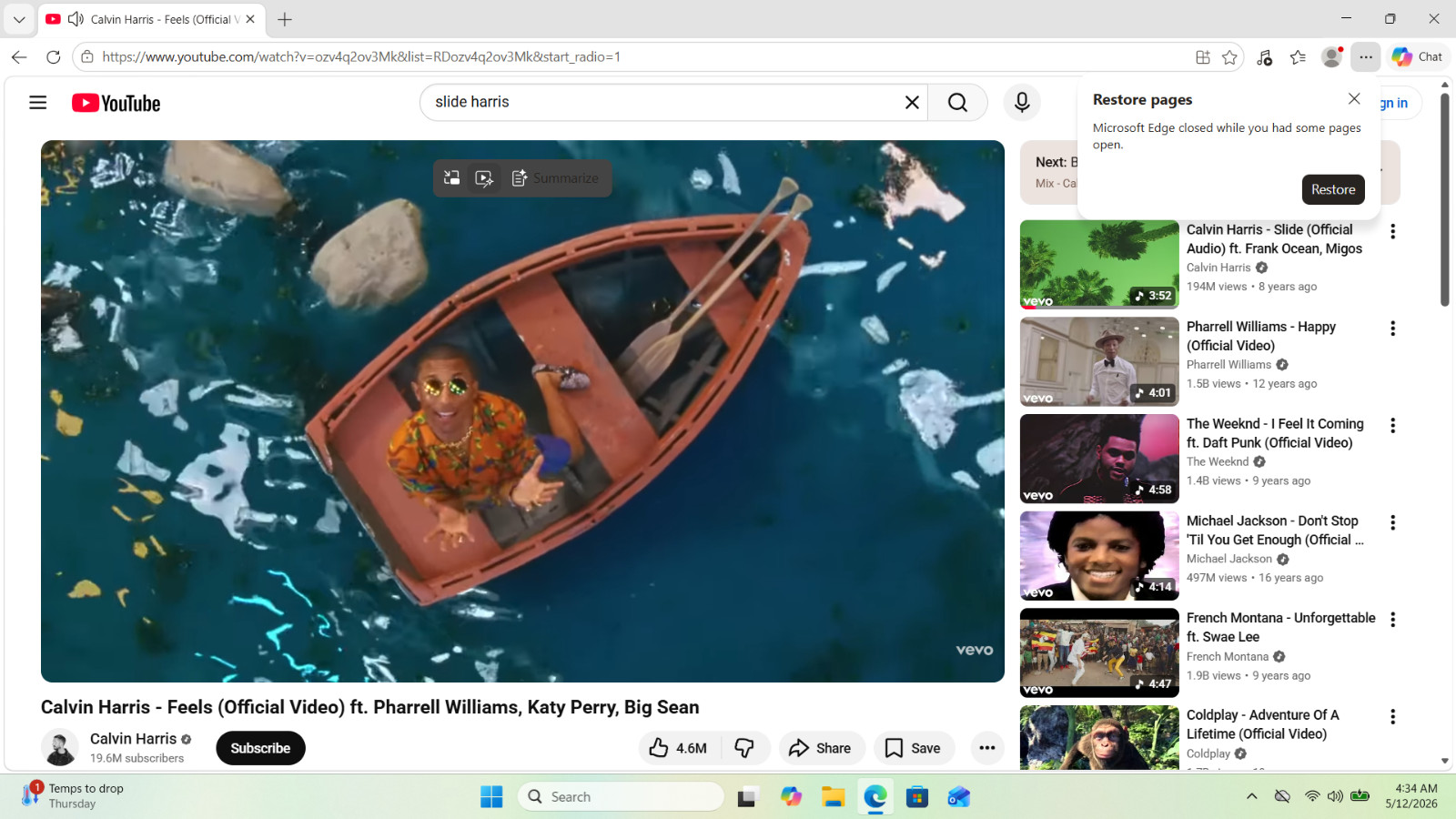Open Calvin Harris channel avatar
The height and width of the screenshot is (819, 1456).
(60, 748)
